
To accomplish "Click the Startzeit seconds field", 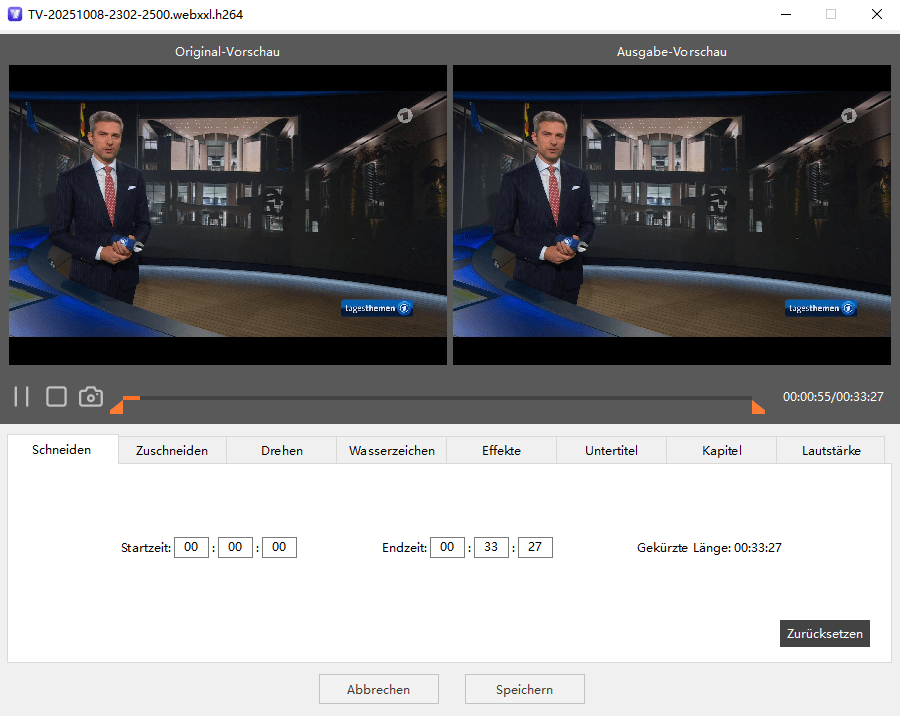I will 279,547.
